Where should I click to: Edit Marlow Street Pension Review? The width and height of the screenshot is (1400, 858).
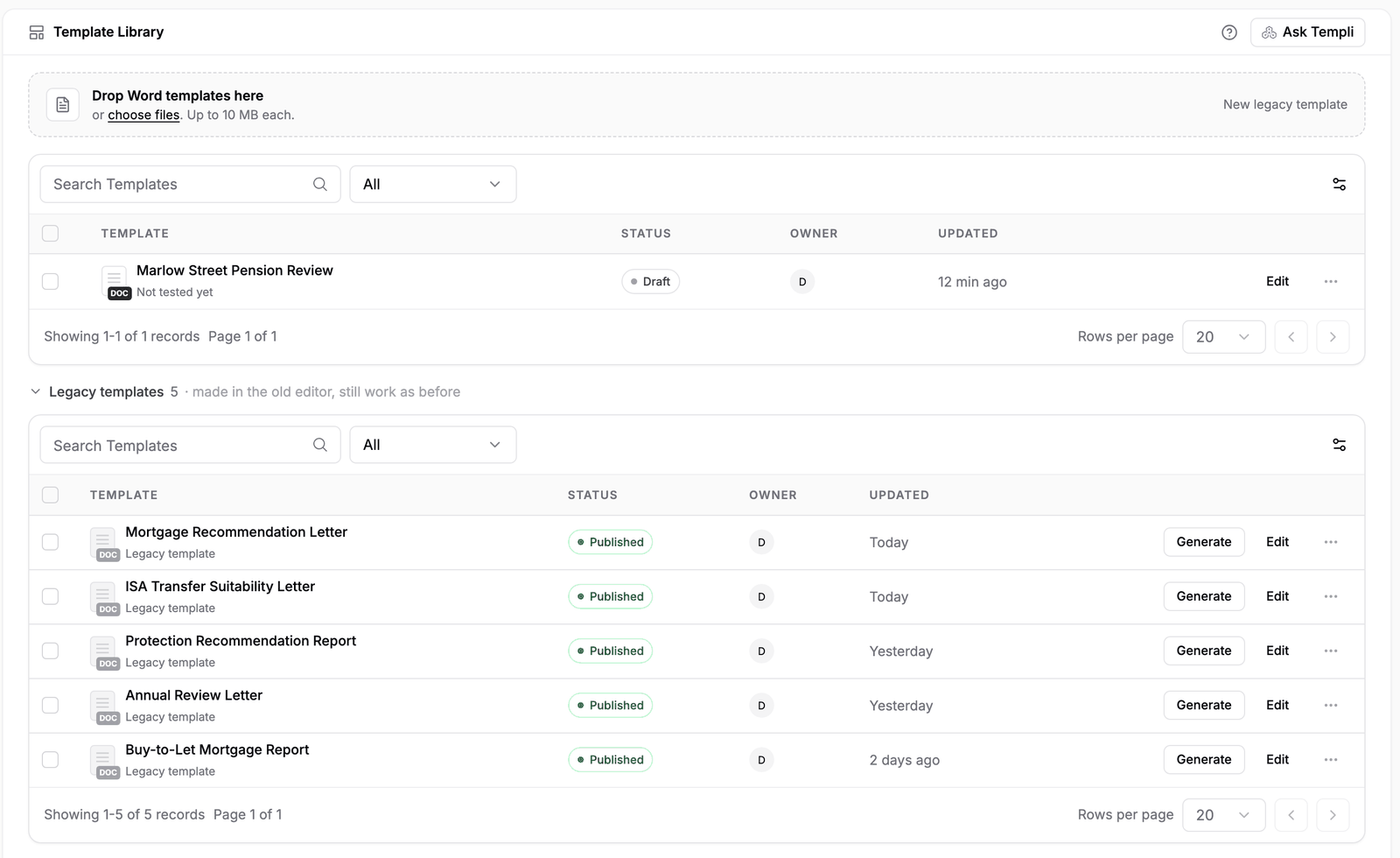[1277, 281]
